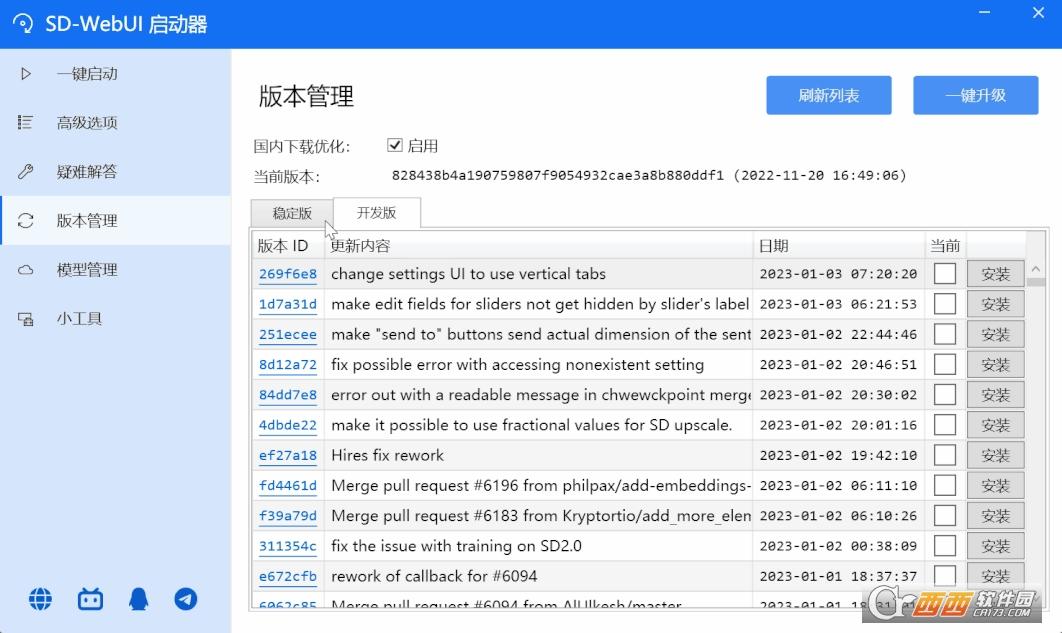
Task: Click the wrench icon for 疑难解答
Action: pyautogui.click(x=25, y=171)
